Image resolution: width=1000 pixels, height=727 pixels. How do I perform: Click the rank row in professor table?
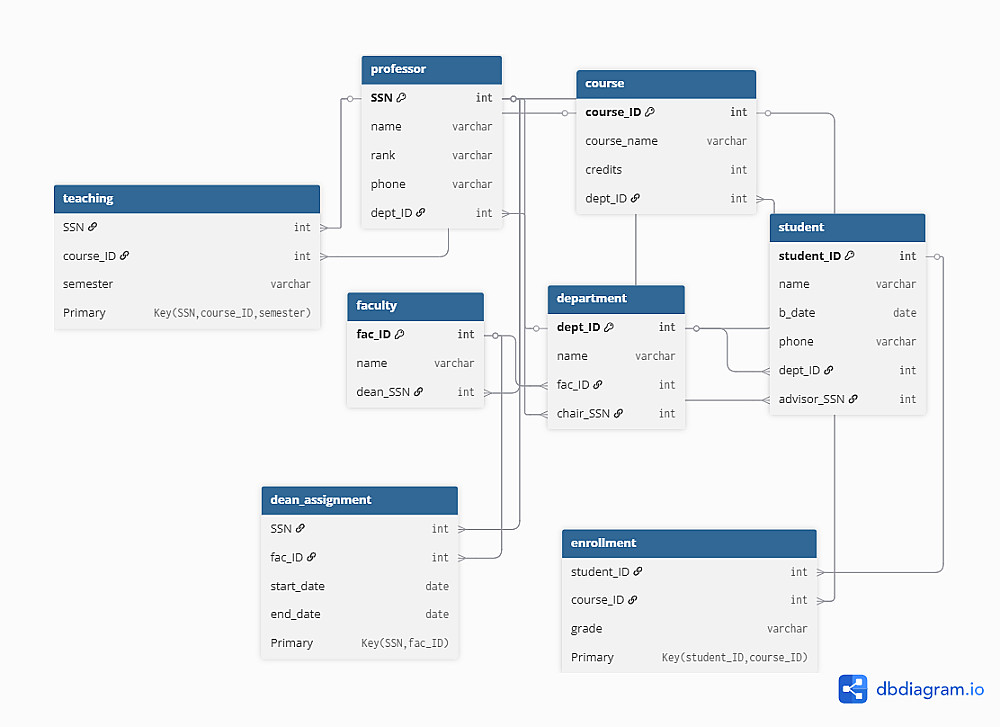coord(431,155)
